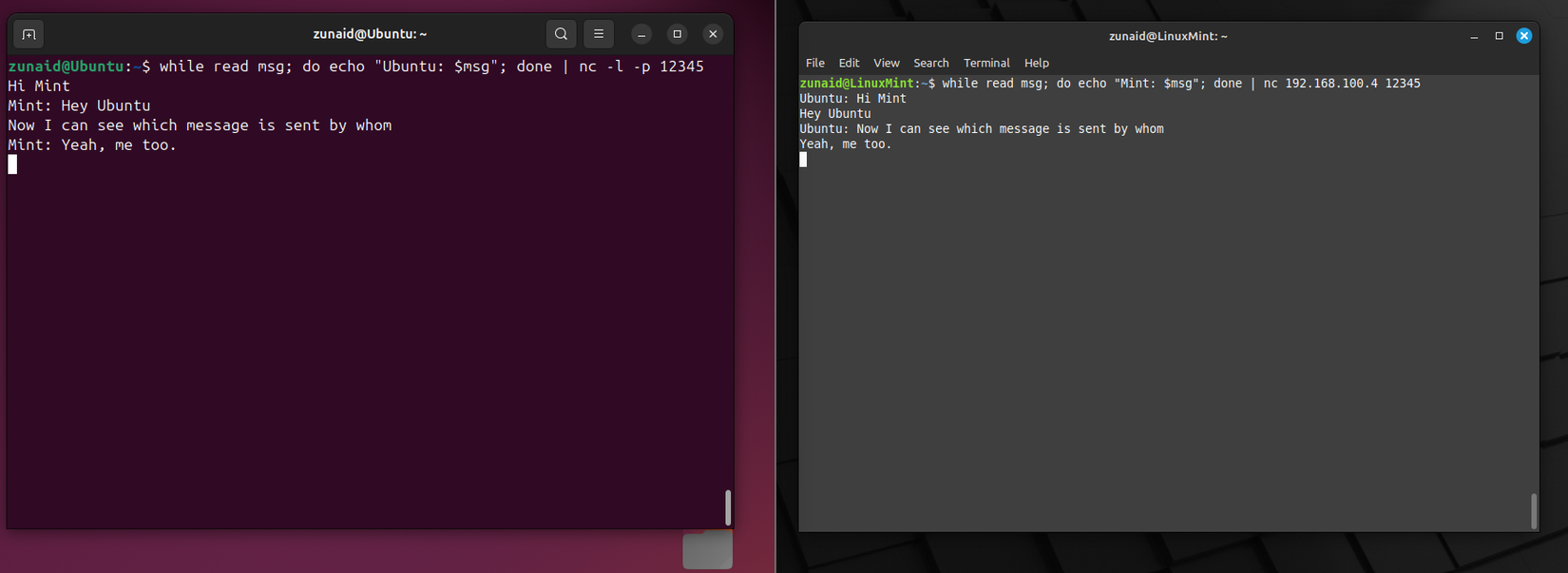Viewport: 1568px width, 573px height.
Task: Open search in Ubuntu terminal
Action: pos(561,34)
